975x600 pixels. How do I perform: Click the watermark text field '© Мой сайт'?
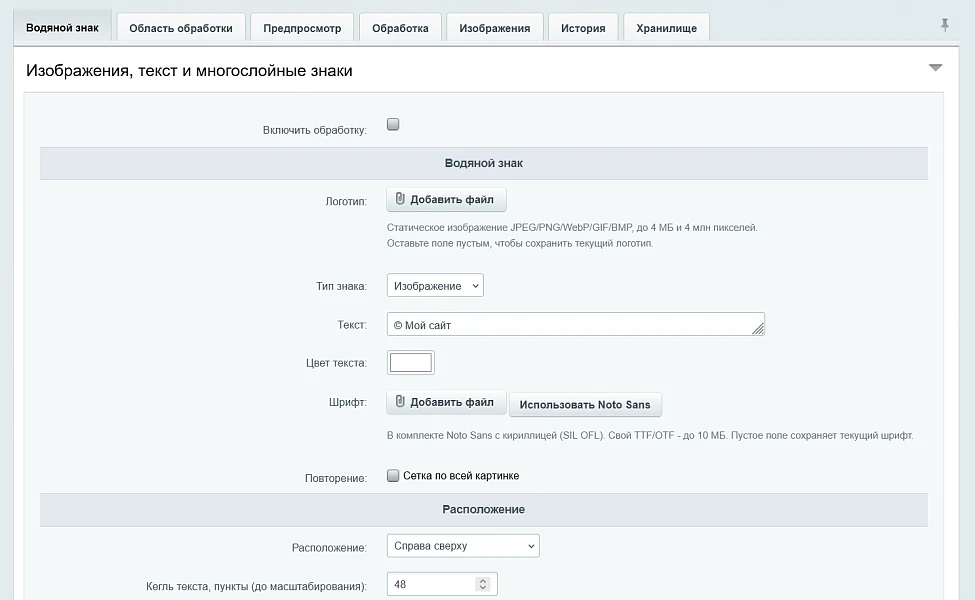576,325
